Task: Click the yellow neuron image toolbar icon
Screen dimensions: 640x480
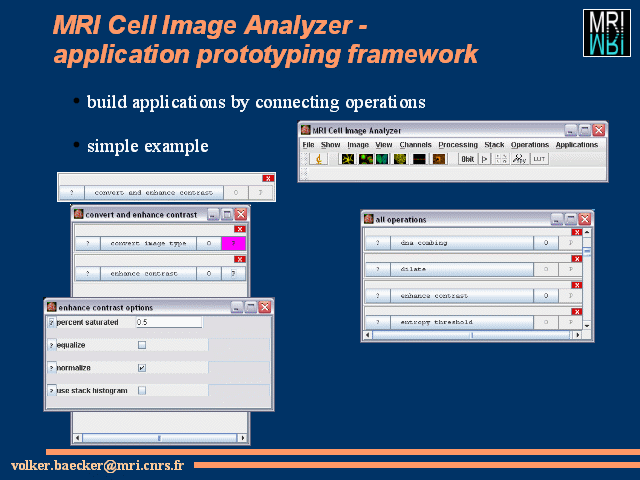Action: [x=348, y=159]
